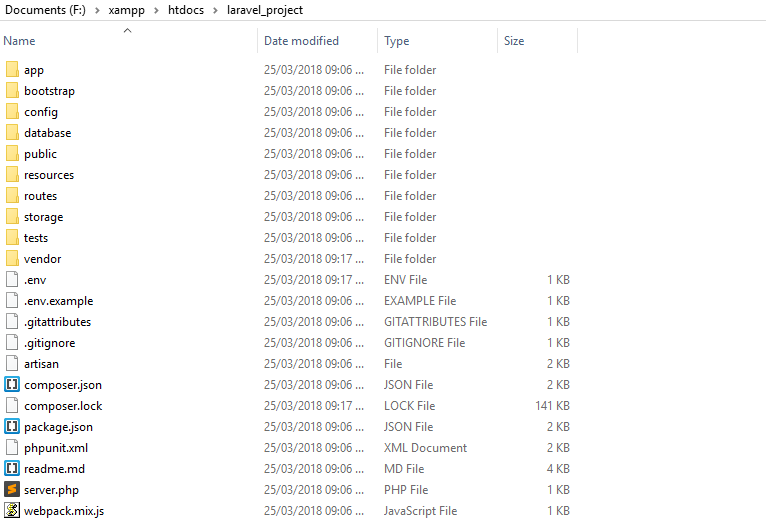Click the .env.example file icon
Viewport: 766px width, 527px height.
(12, 300)
